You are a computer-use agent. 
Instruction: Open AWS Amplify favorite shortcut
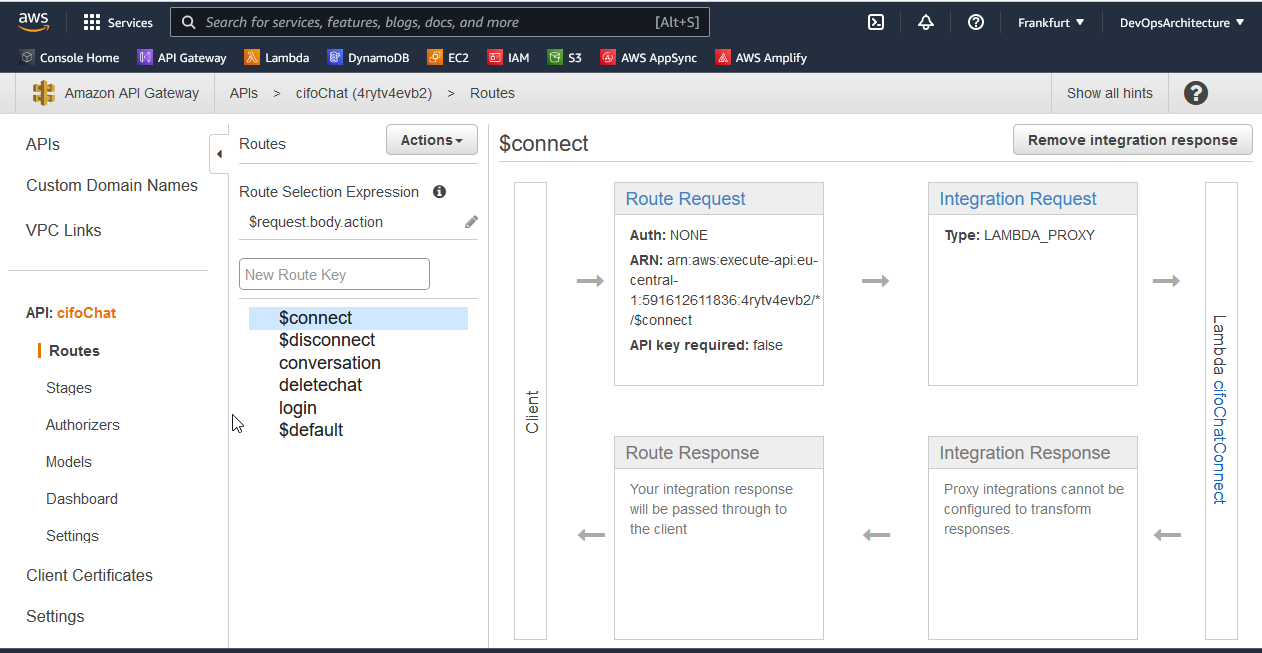click(761, 58)
